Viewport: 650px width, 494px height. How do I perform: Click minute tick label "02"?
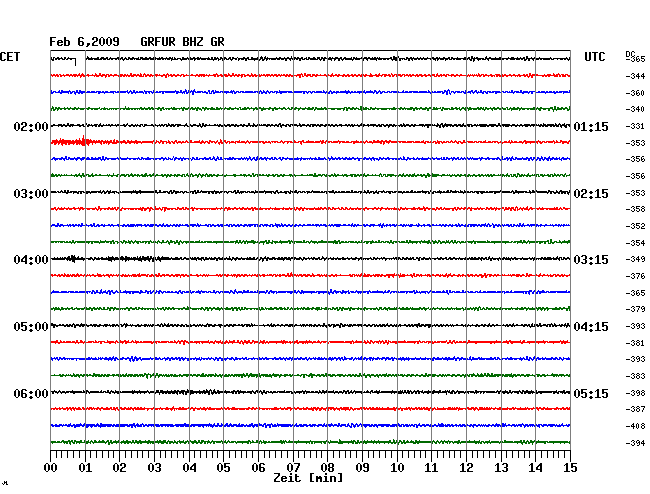(x=119, y=468)
